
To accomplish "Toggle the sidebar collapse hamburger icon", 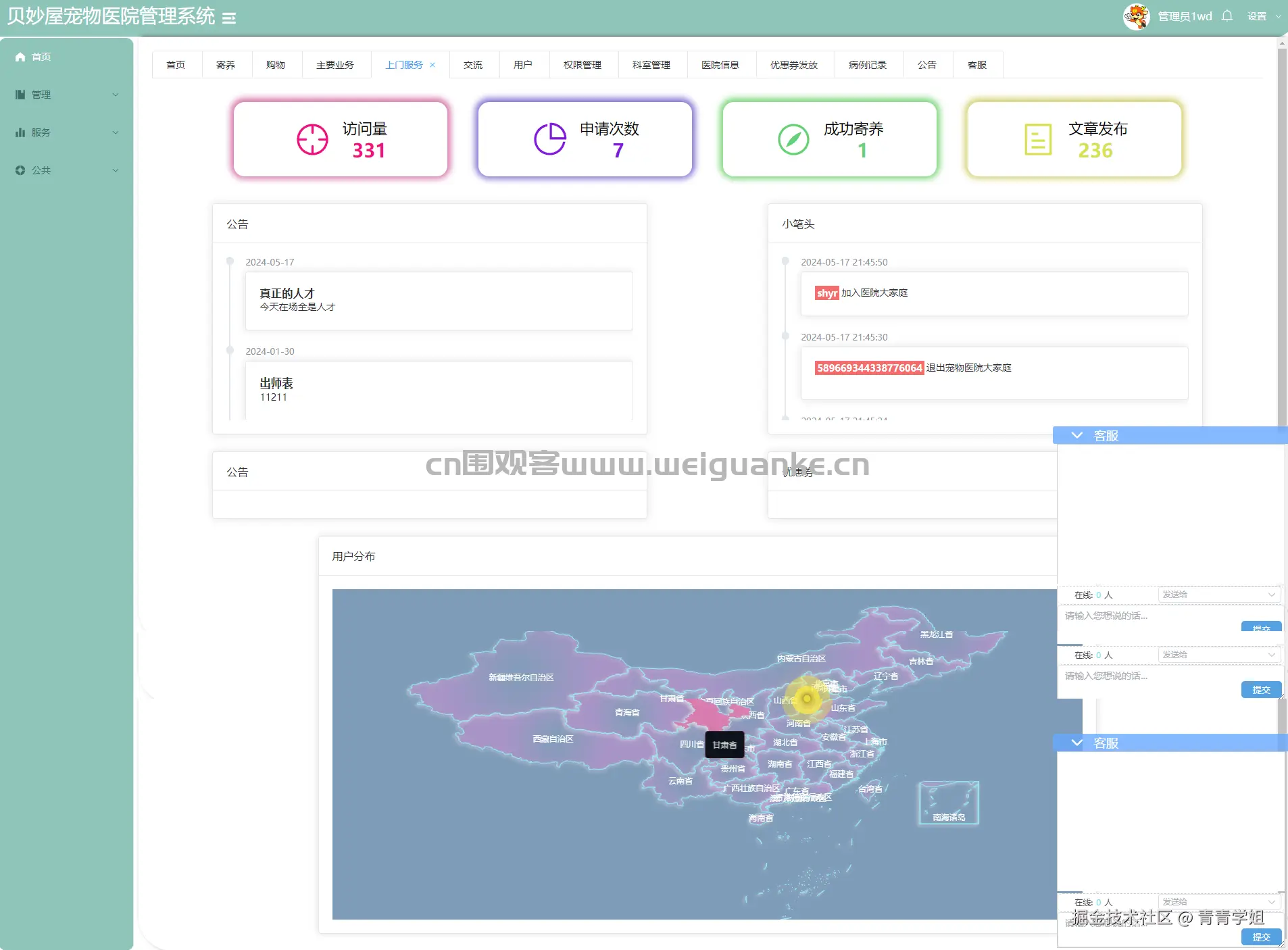I will click(229, 18).
